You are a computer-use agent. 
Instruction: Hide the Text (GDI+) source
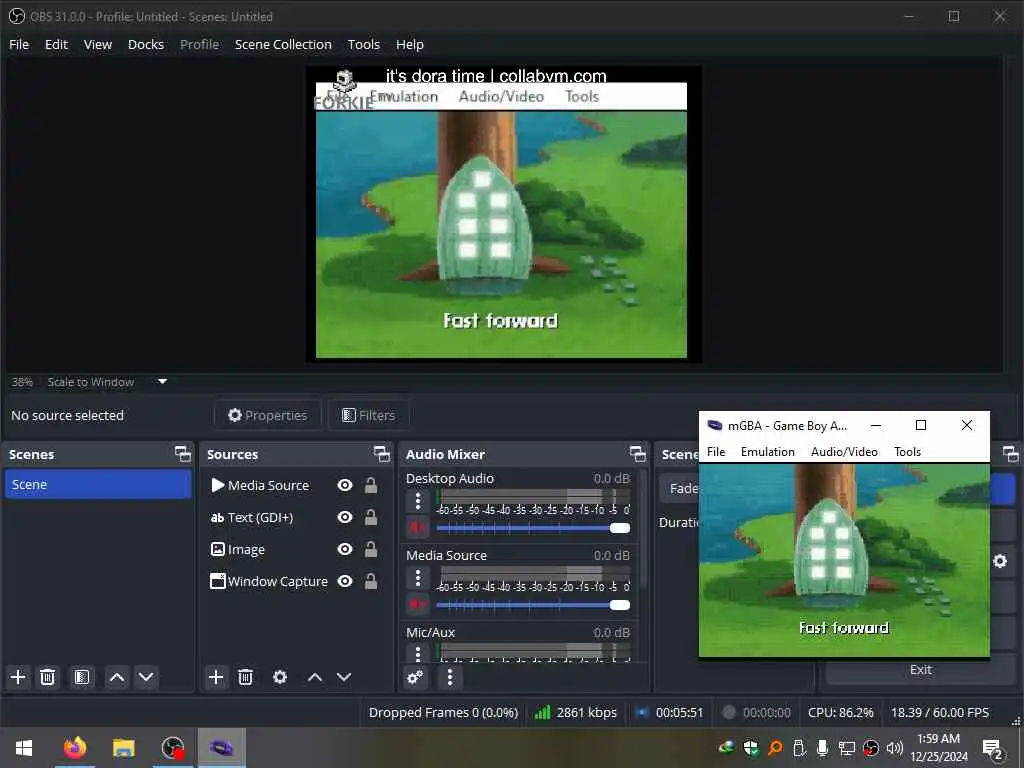pos(345,517)
